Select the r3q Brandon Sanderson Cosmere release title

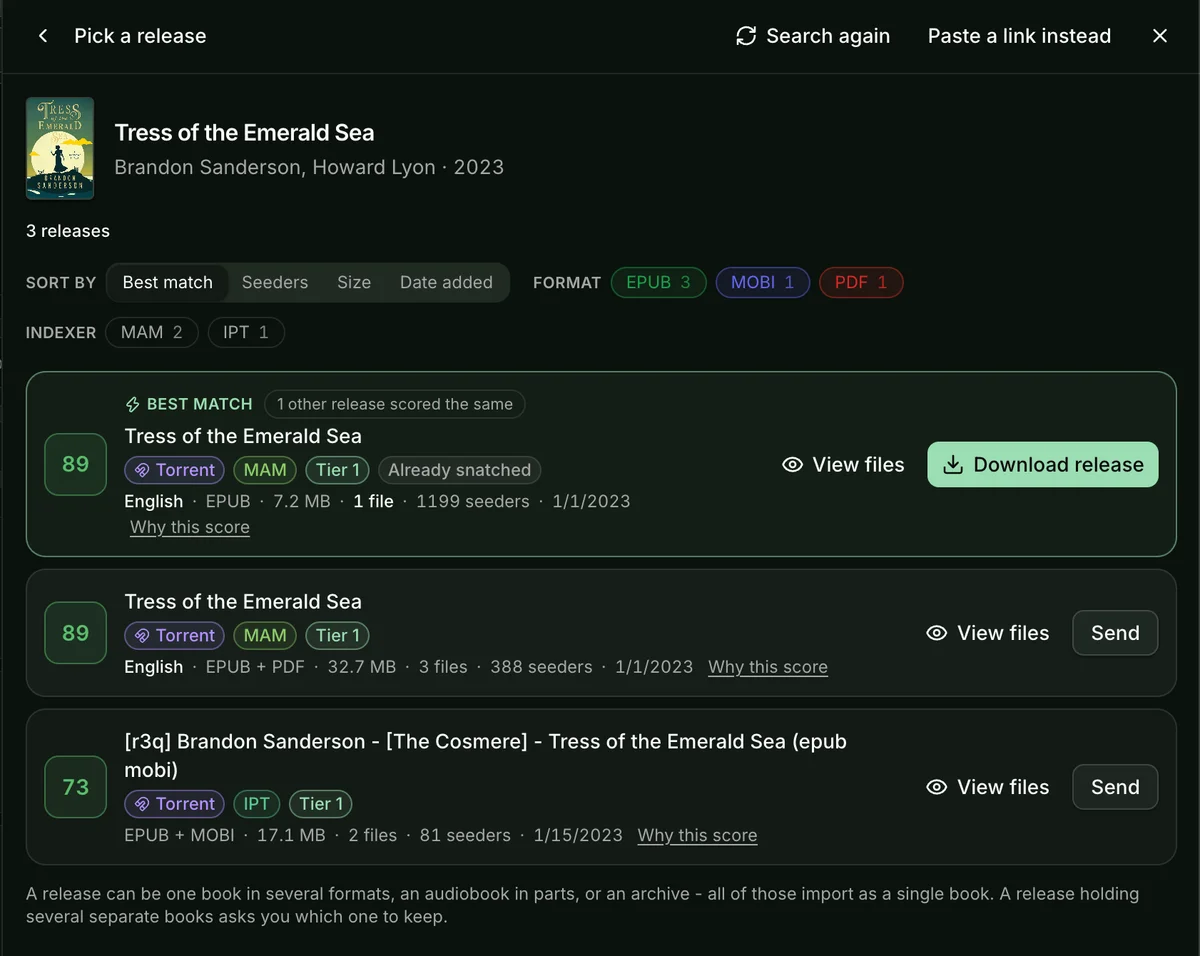pos(485,755)
